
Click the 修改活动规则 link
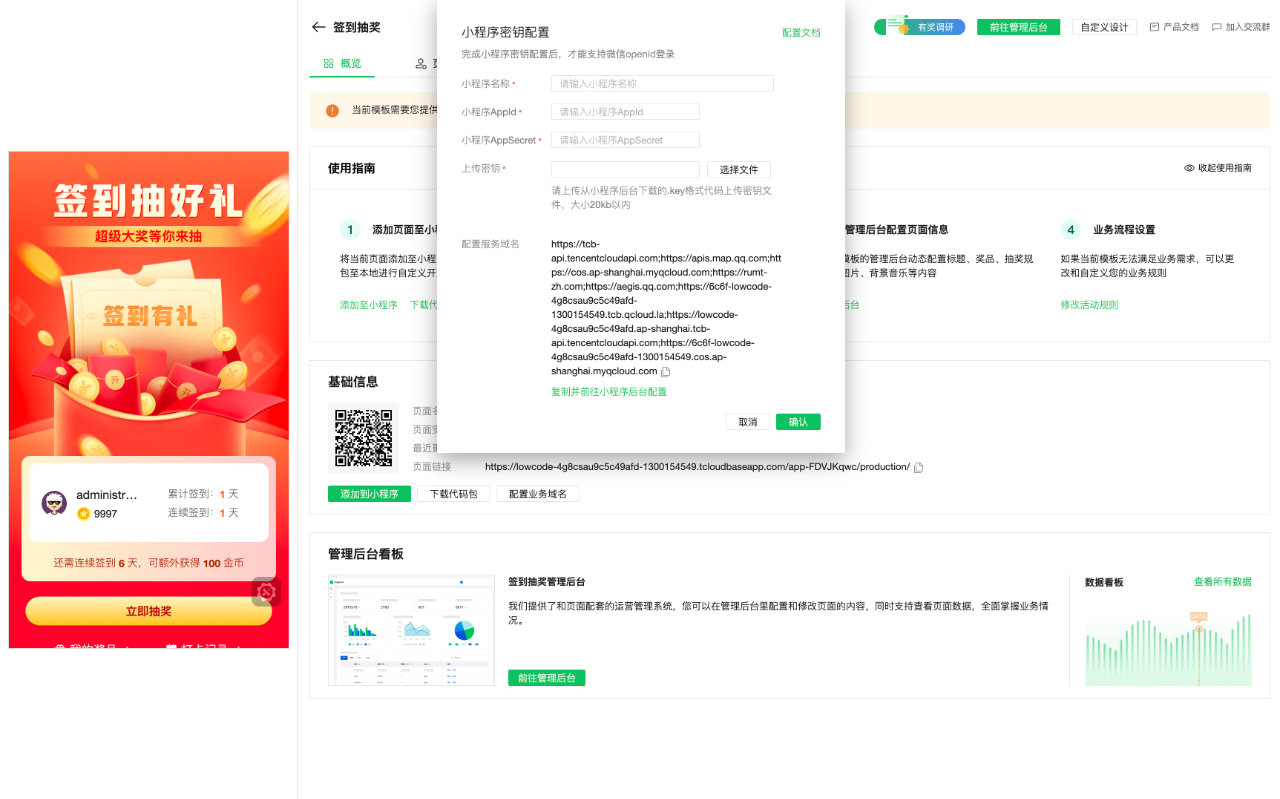(1089, 305)
